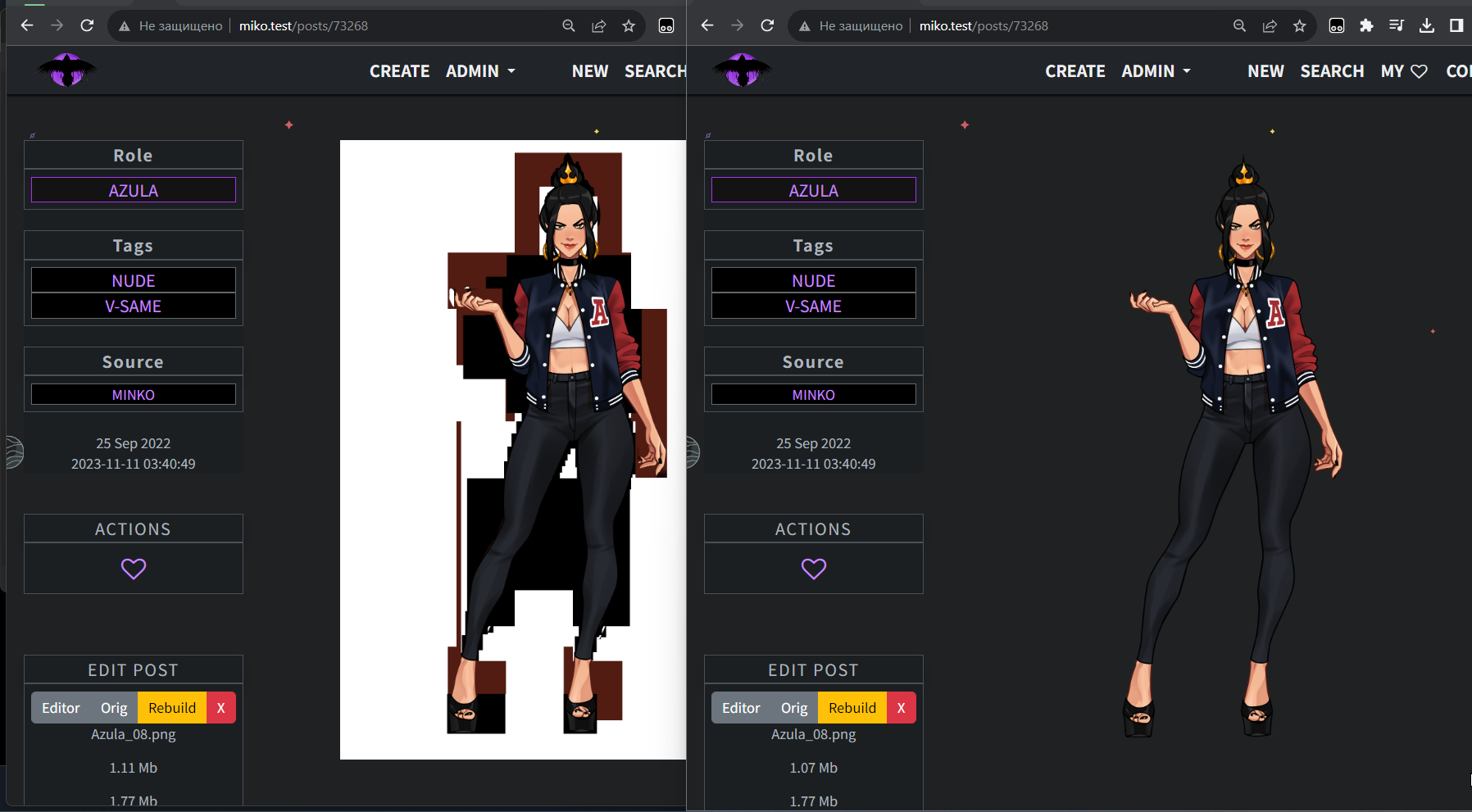Screen dimensions: 1472x812
Task: Bookmark the page in left browser window
Action: coord(629,25)
